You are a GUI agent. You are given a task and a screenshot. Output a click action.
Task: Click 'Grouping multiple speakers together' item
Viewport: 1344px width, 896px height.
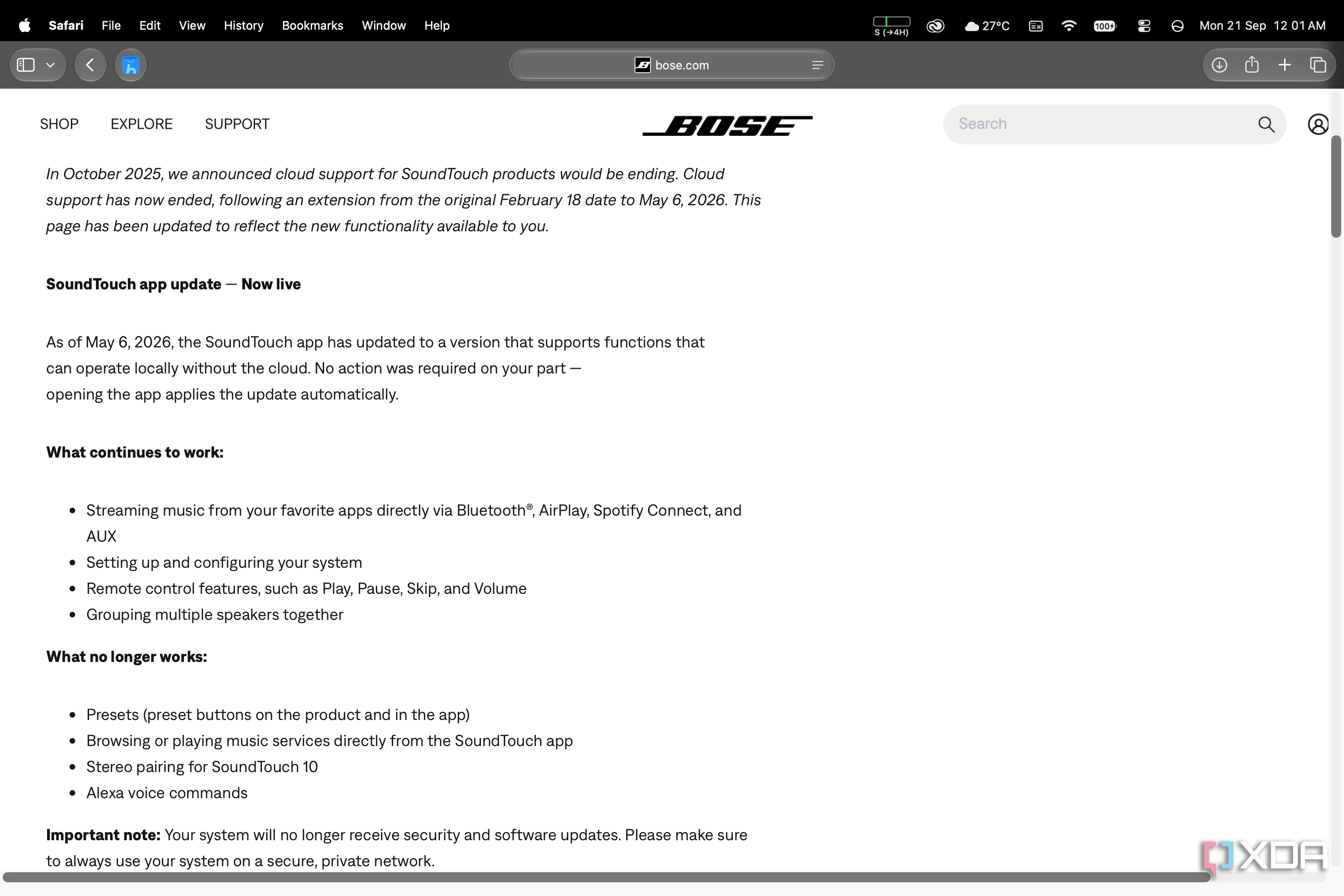point(215,615)
